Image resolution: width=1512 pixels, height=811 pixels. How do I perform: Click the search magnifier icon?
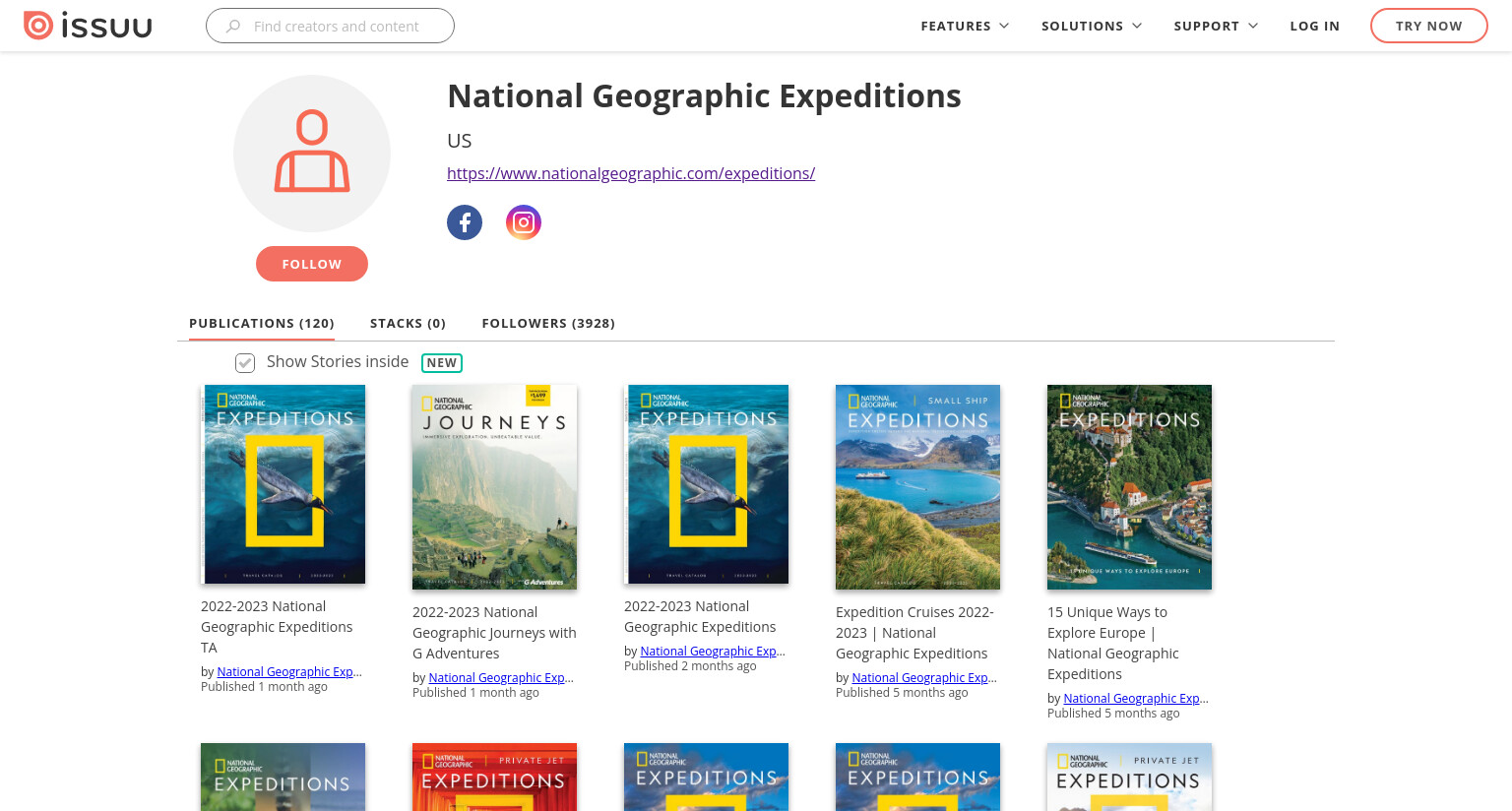pyautogui.click(x=233, y=27)
